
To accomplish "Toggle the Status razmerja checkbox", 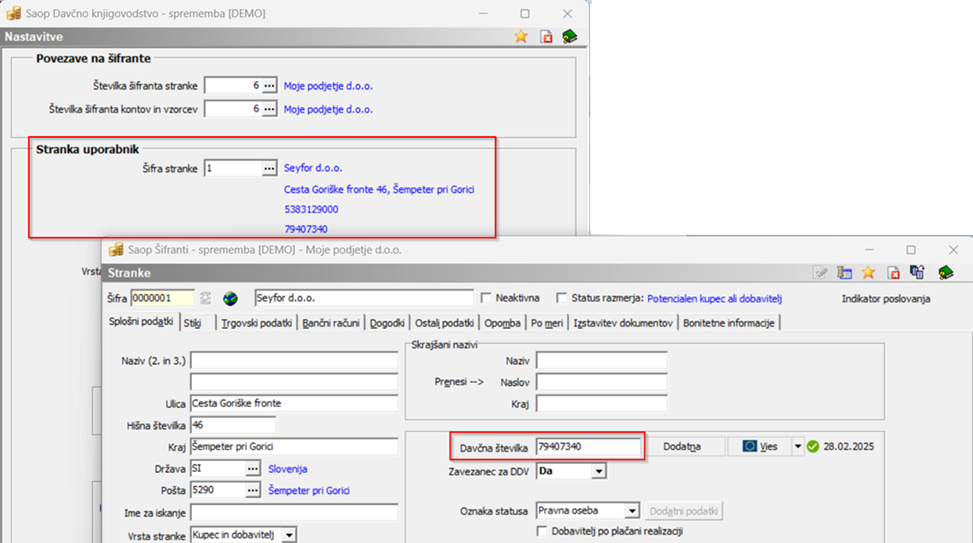I will [562, 298].
